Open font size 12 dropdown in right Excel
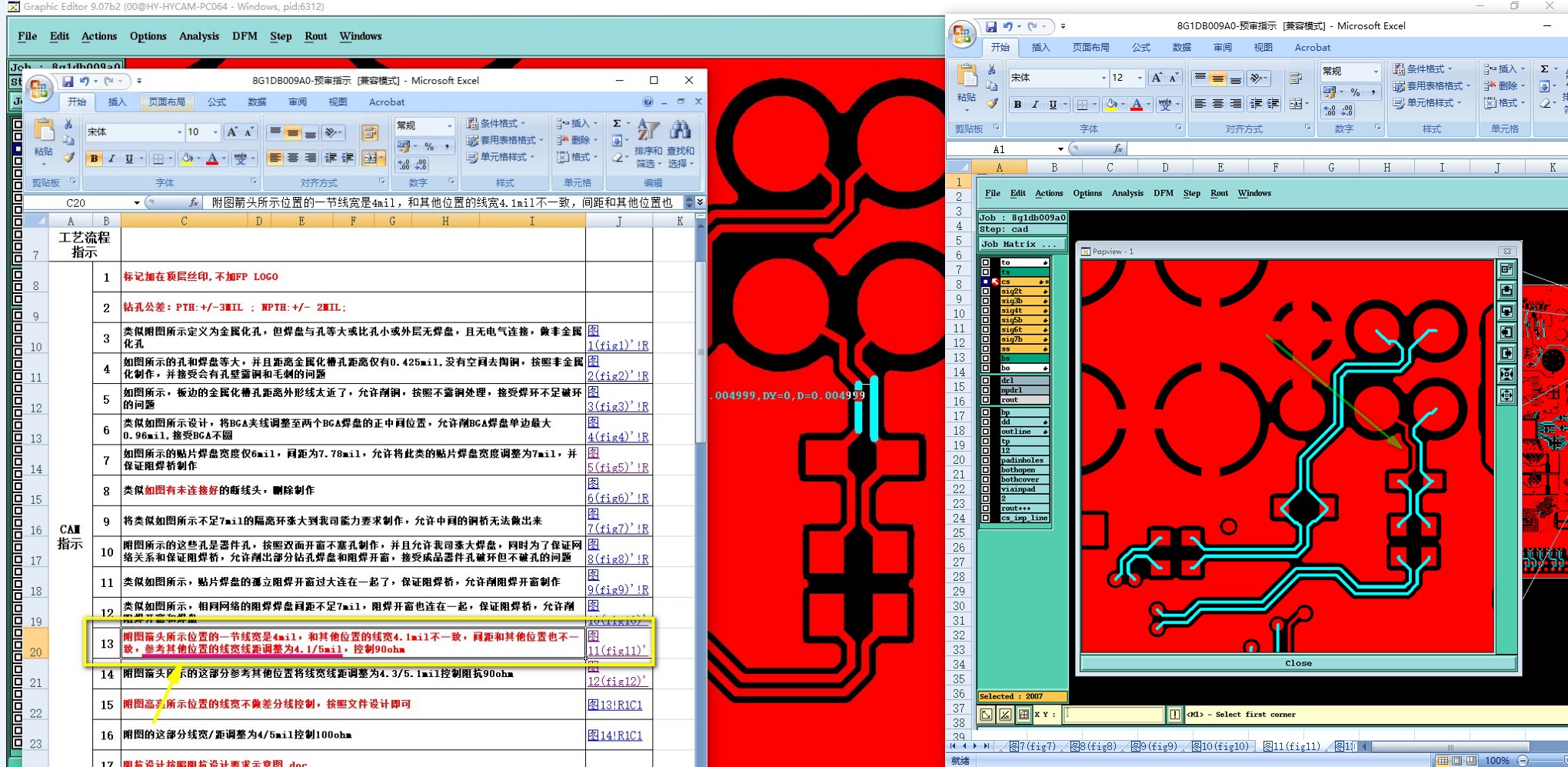 tap(1139, 78)
